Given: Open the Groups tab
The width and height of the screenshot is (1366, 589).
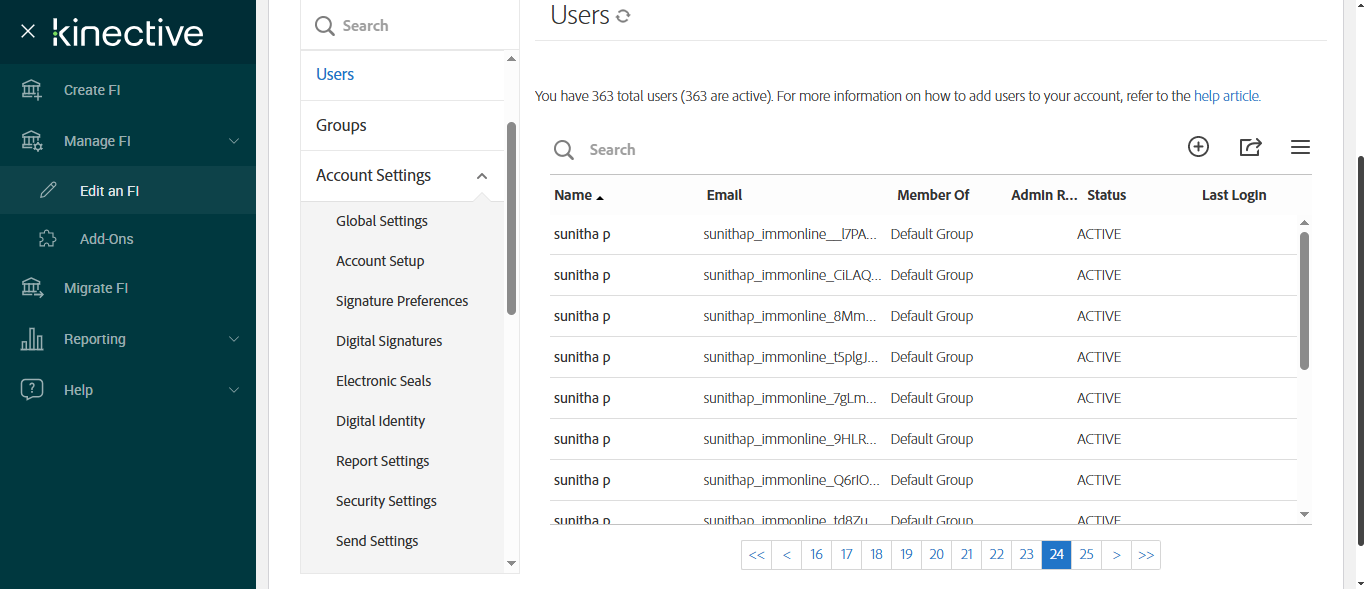Looking at the screenshot, I should click(341, 125).
